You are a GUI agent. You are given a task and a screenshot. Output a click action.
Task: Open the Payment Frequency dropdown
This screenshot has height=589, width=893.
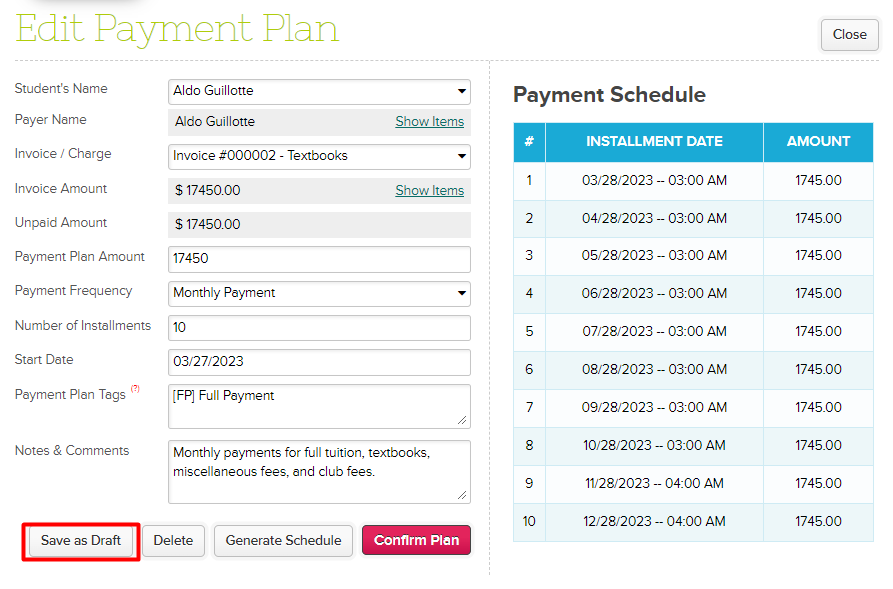[x=319, y=293]
